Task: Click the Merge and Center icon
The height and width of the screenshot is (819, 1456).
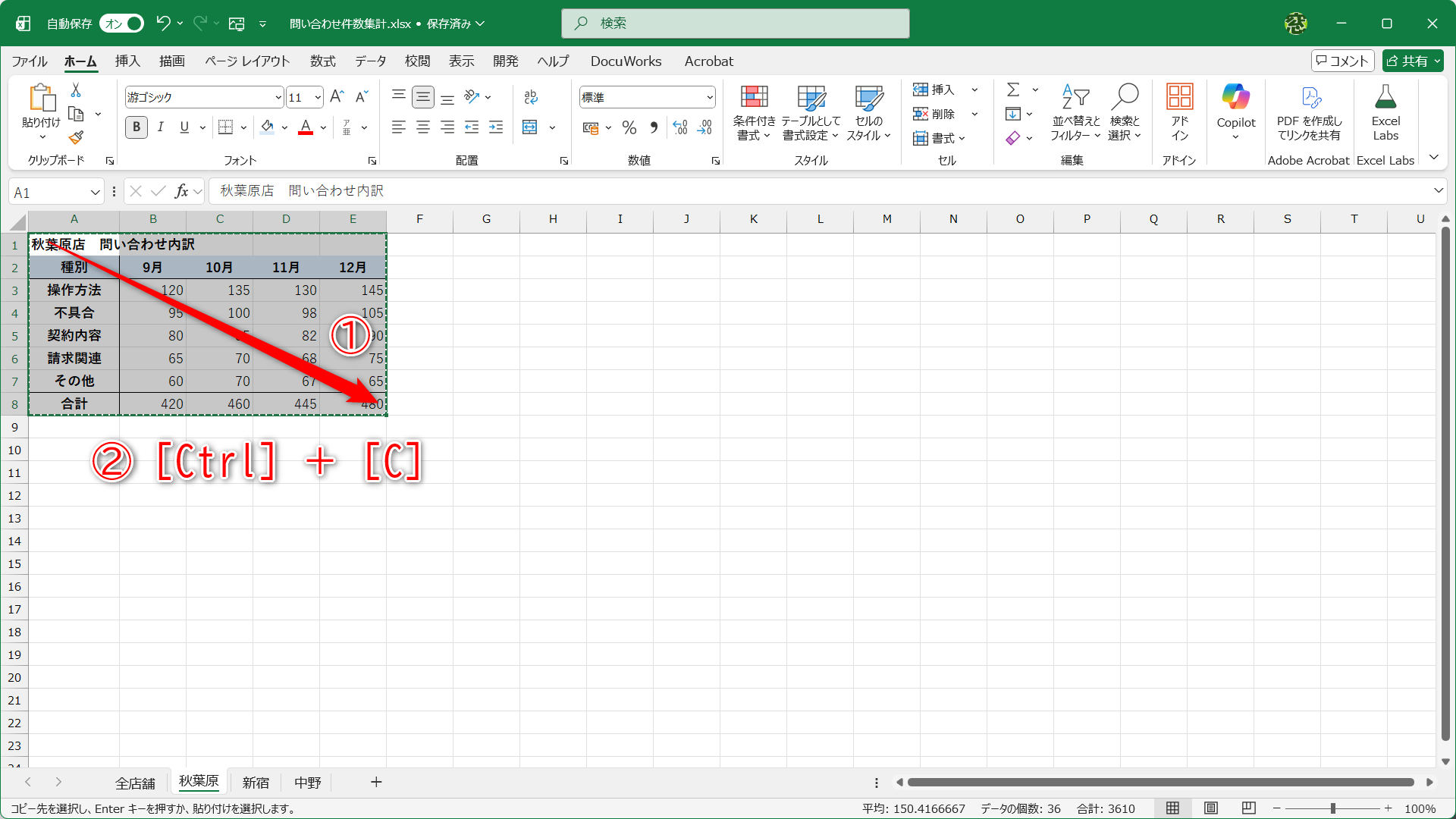Action: pos(530,127)
